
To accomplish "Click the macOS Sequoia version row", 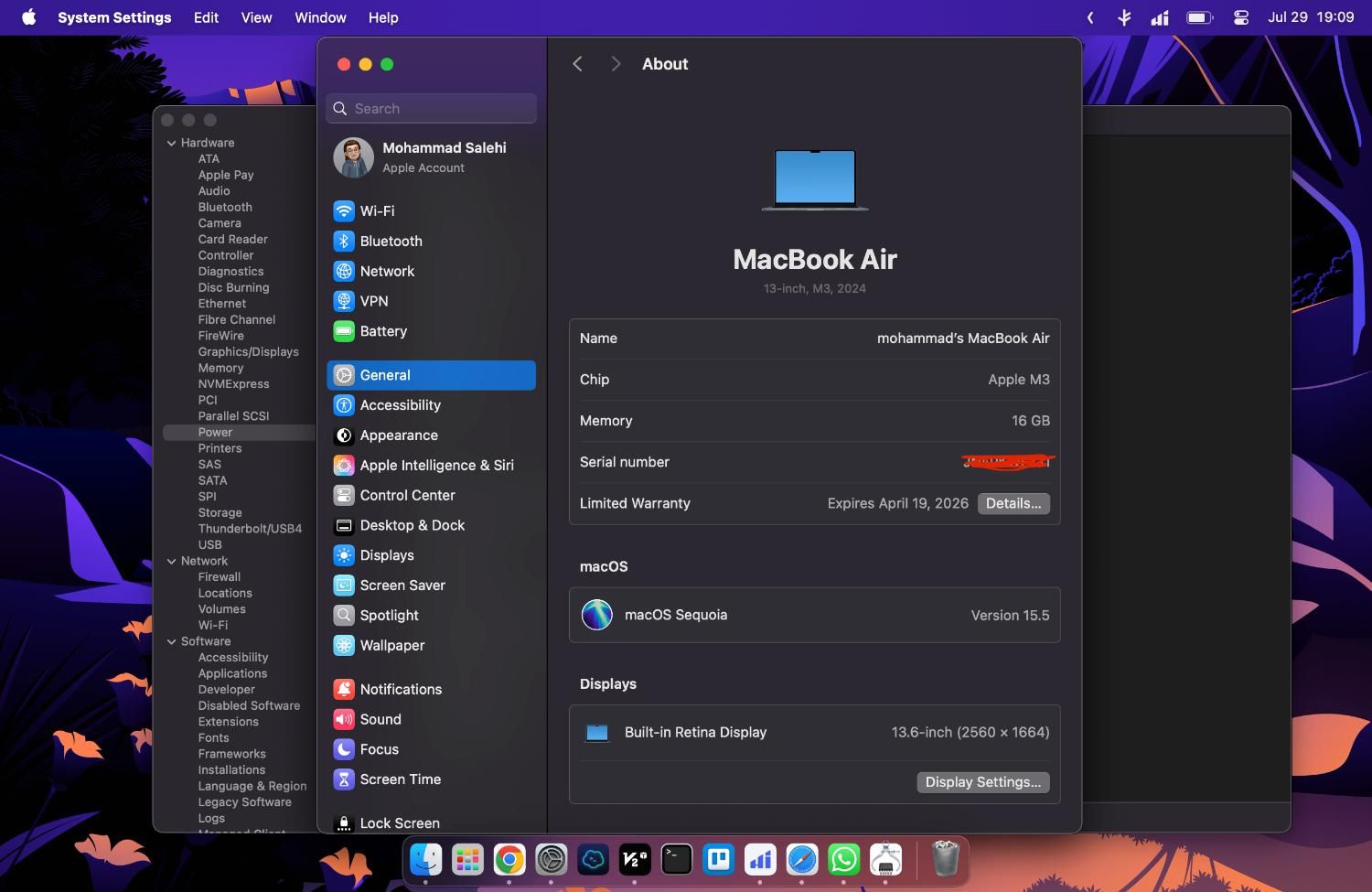I will point(815,615).
